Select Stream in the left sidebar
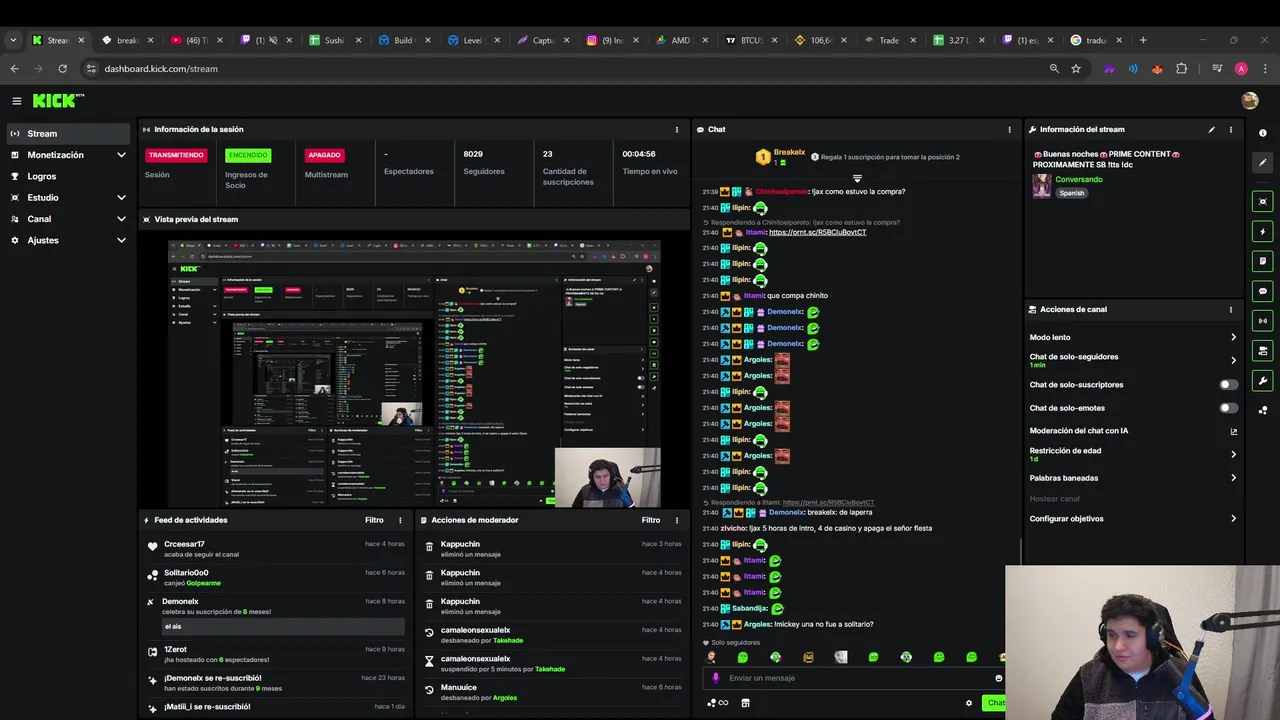 point(68,134)
